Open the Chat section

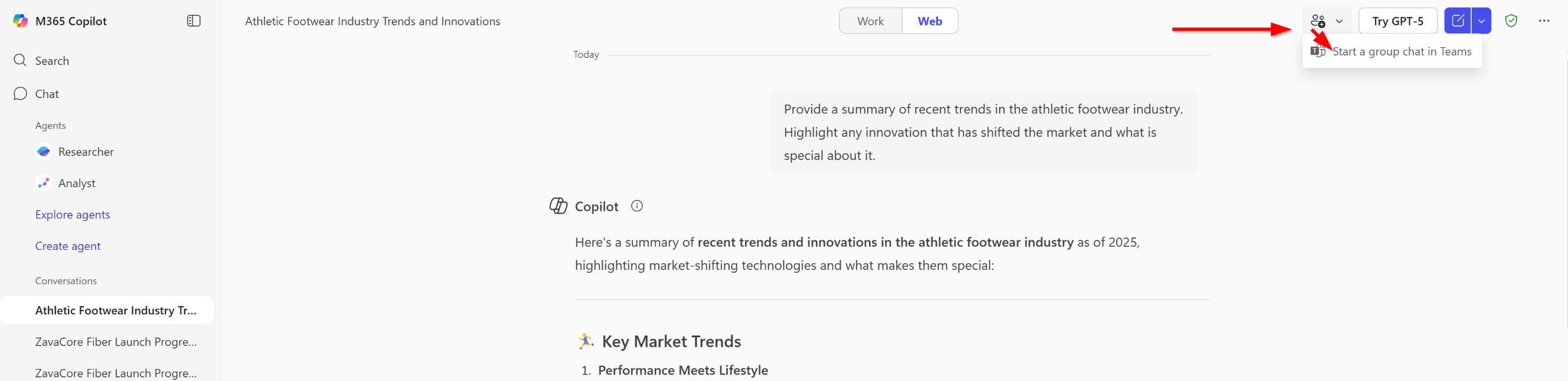point(46,94)
